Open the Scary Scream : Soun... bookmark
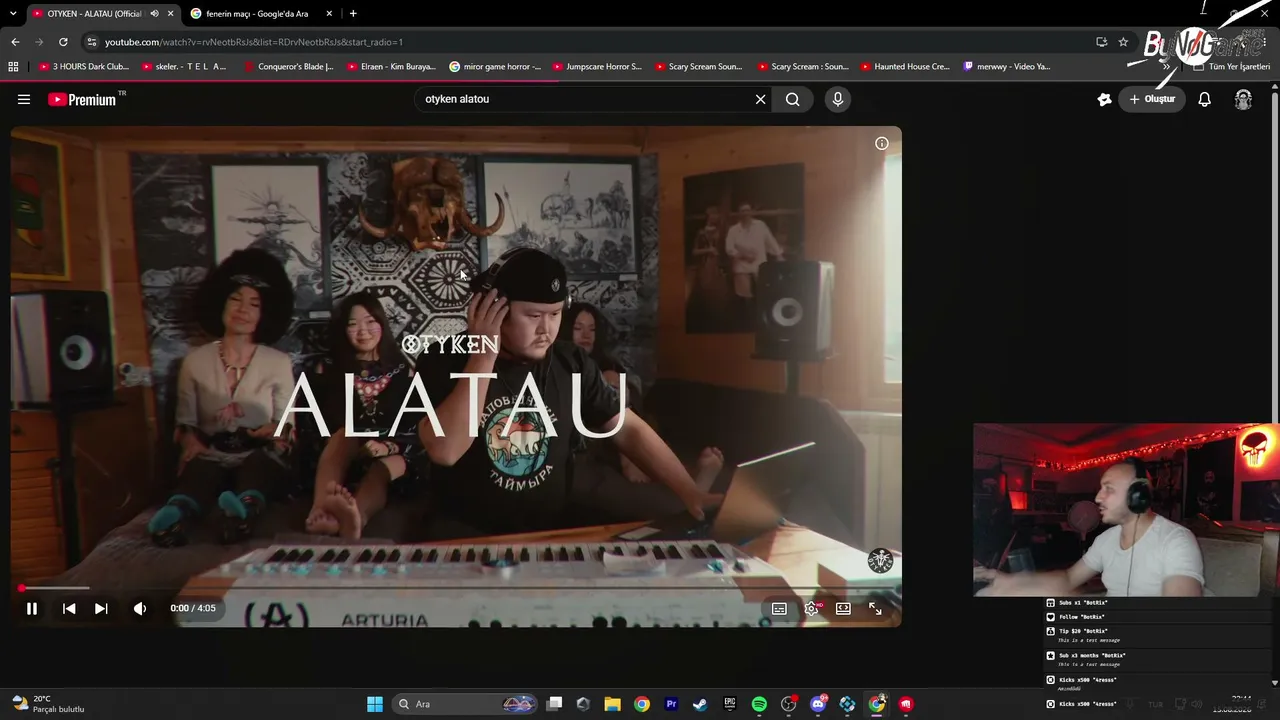 (802, 67)
